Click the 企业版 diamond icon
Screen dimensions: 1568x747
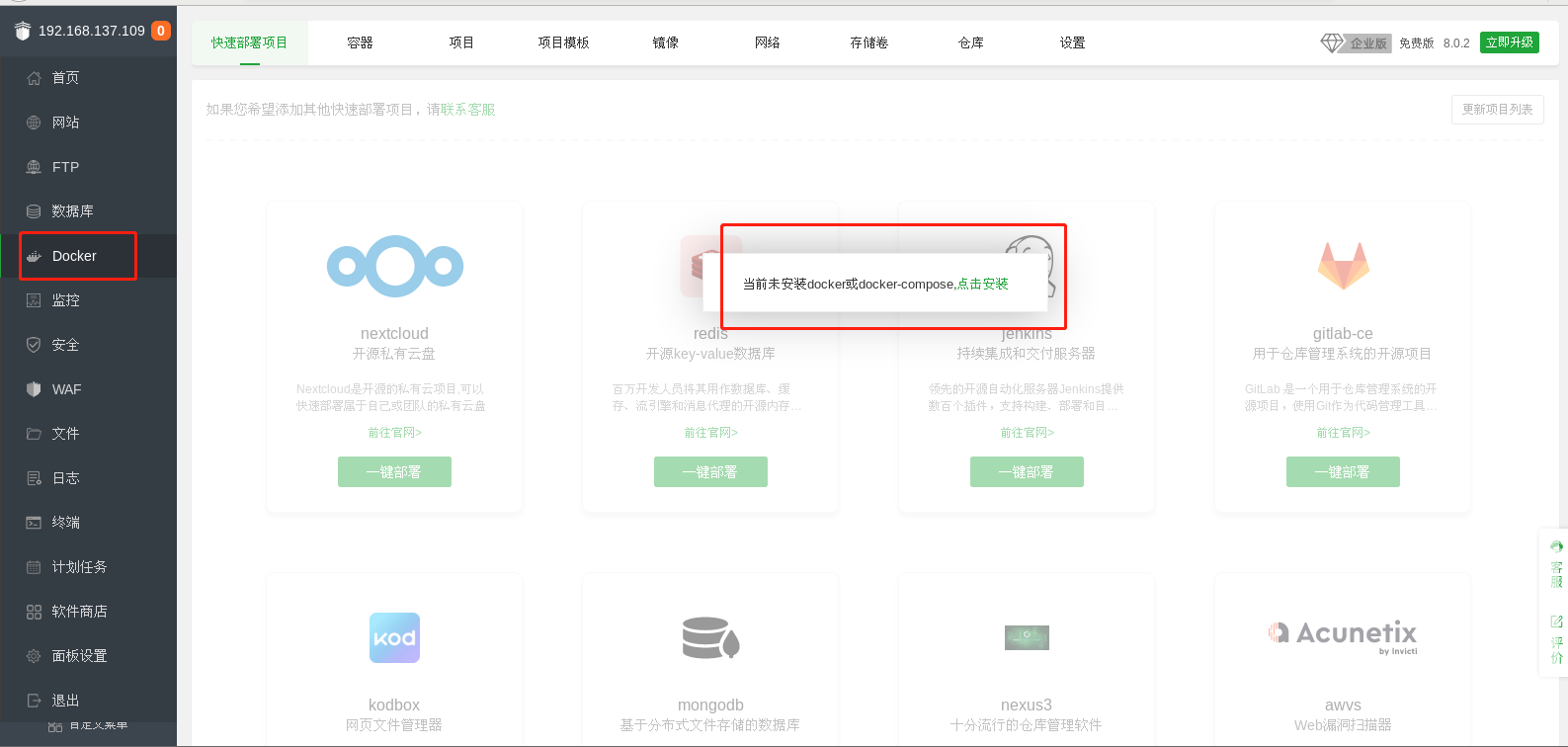tap(1332, 43)
